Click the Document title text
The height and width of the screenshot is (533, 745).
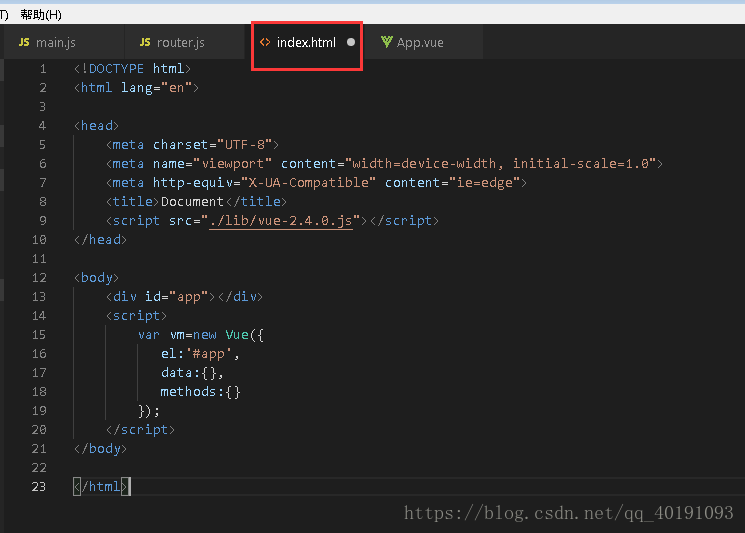pyautogui.click(x=192, y=202)
